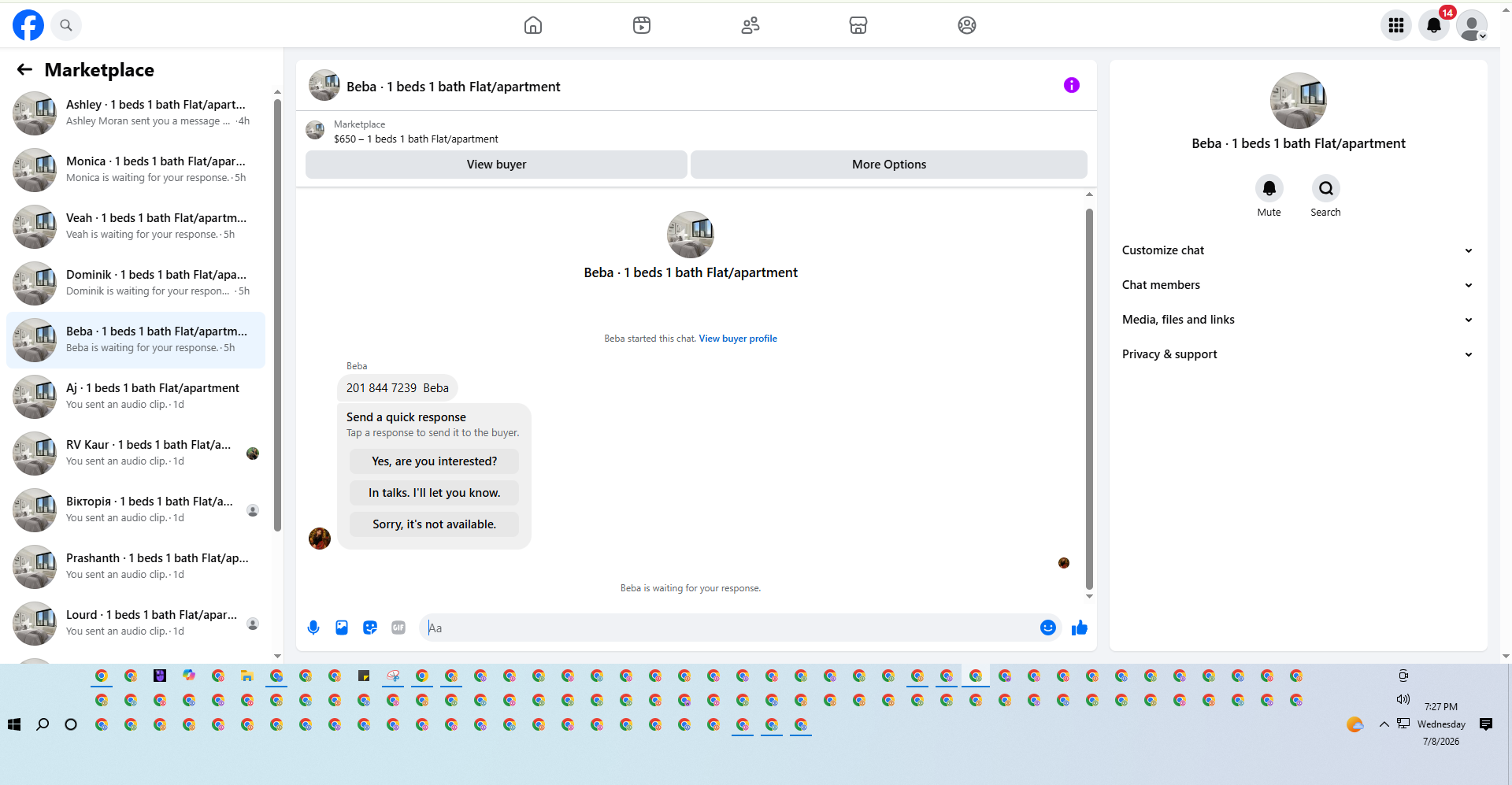Open Dominik's apartment conversation

pos(135,283)
